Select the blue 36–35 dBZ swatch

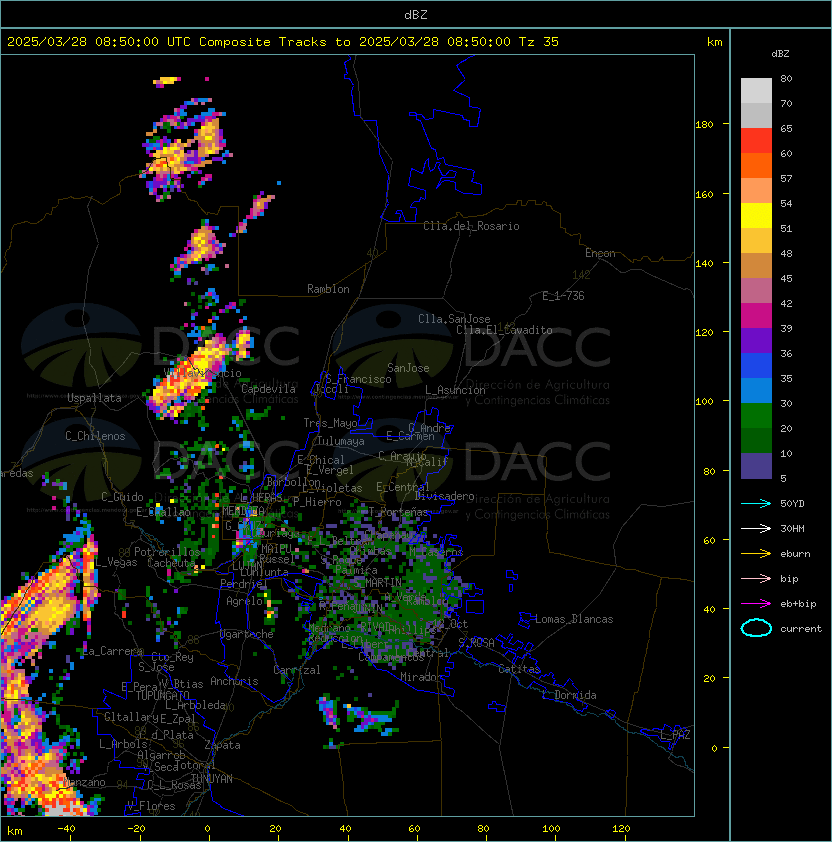756,365
